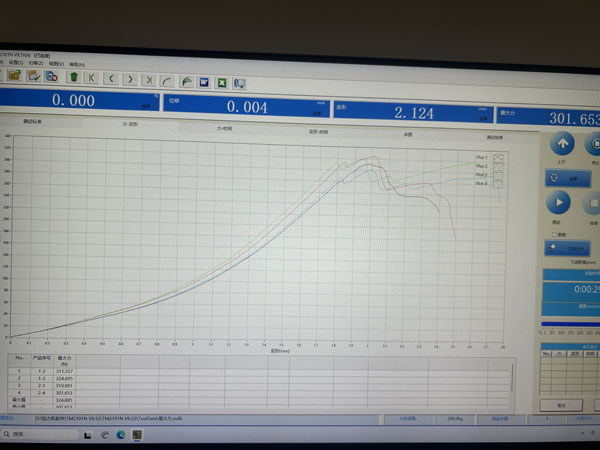
Task: Click the blue reset button with refresh icon
Action: [566, 177]
